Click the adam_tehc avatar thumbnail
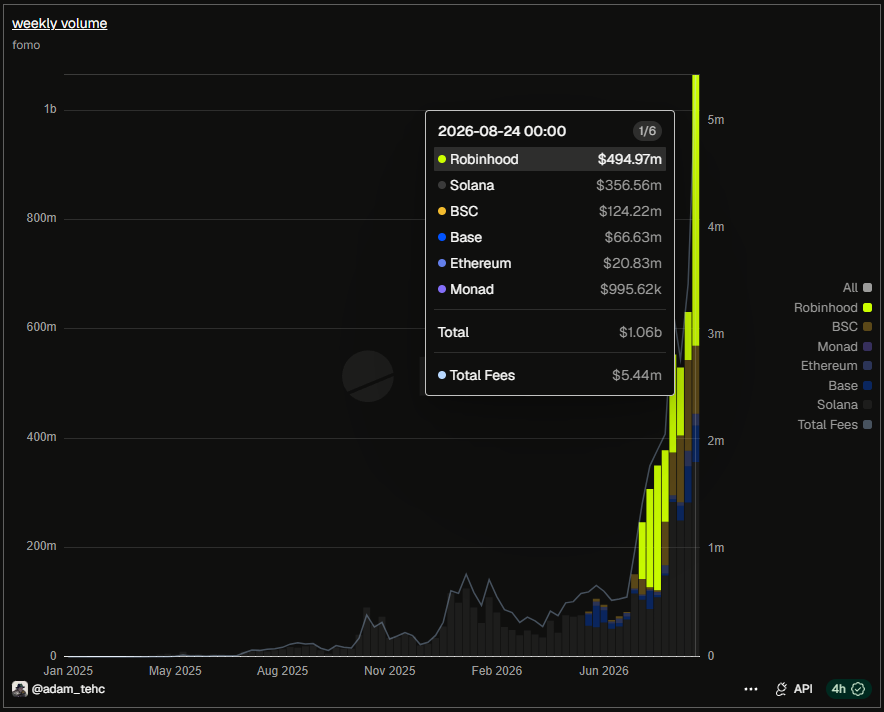This screenshot has width=884, height=712. pos(20,689)
